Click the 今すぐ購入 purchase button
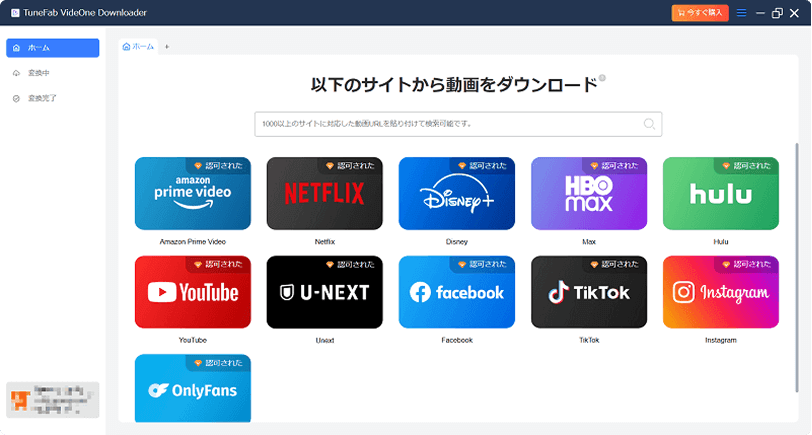The image size is (812, 435). (x=700, y=12)
